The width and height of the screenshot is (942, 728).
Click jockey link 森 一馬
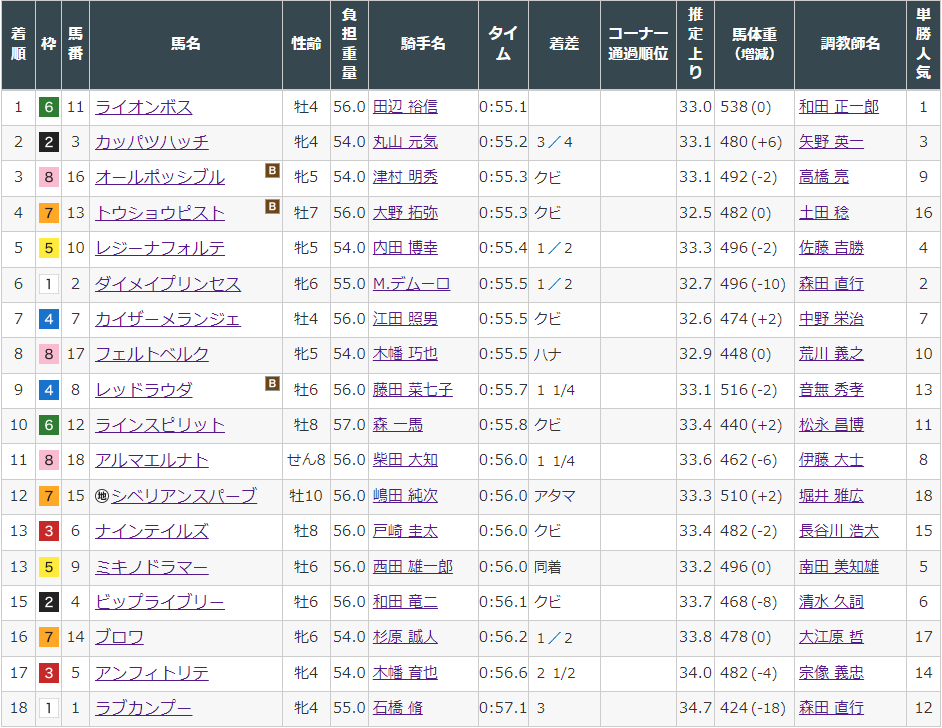(398, 425)
